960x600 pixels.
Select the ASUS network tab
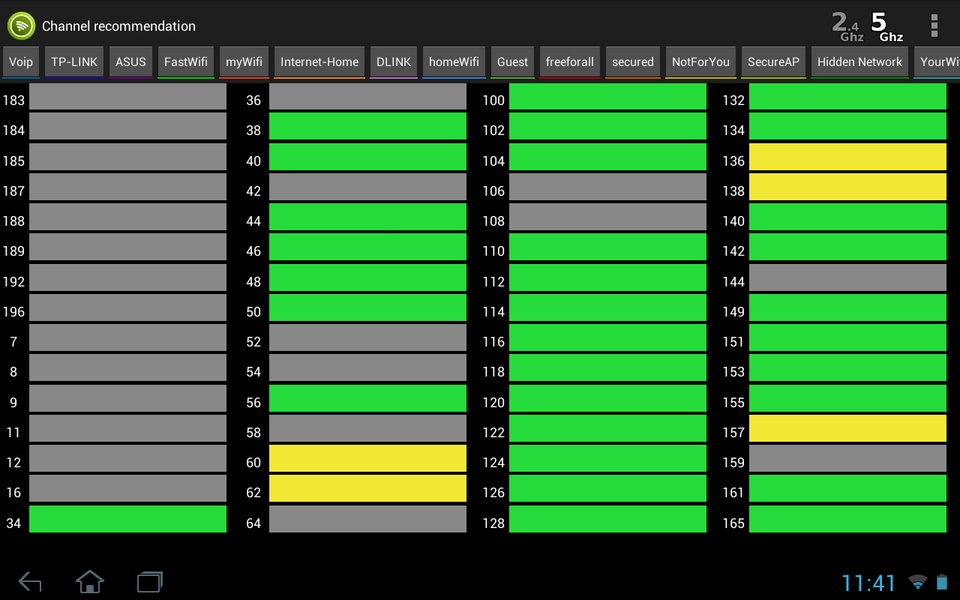[x=130, y=62]
